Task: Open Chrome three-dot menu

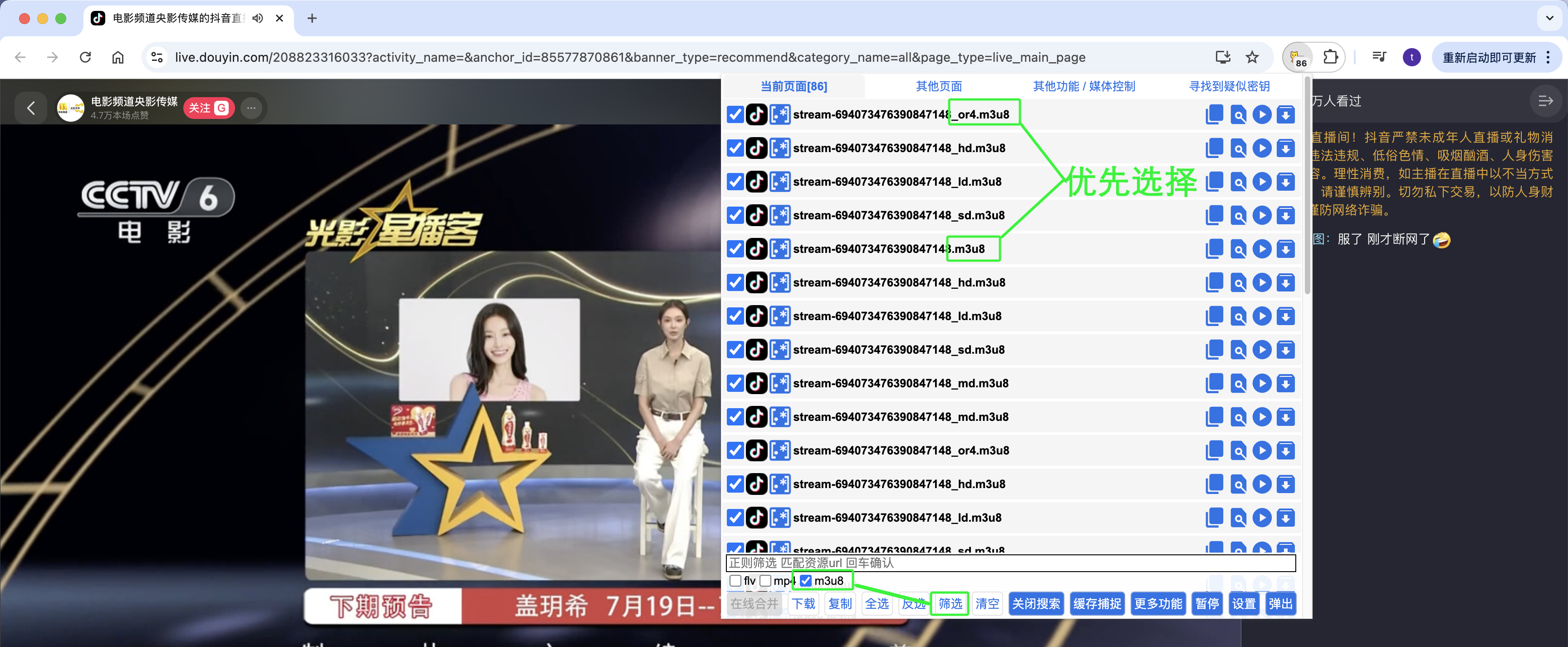Action: click(1548, 57)
